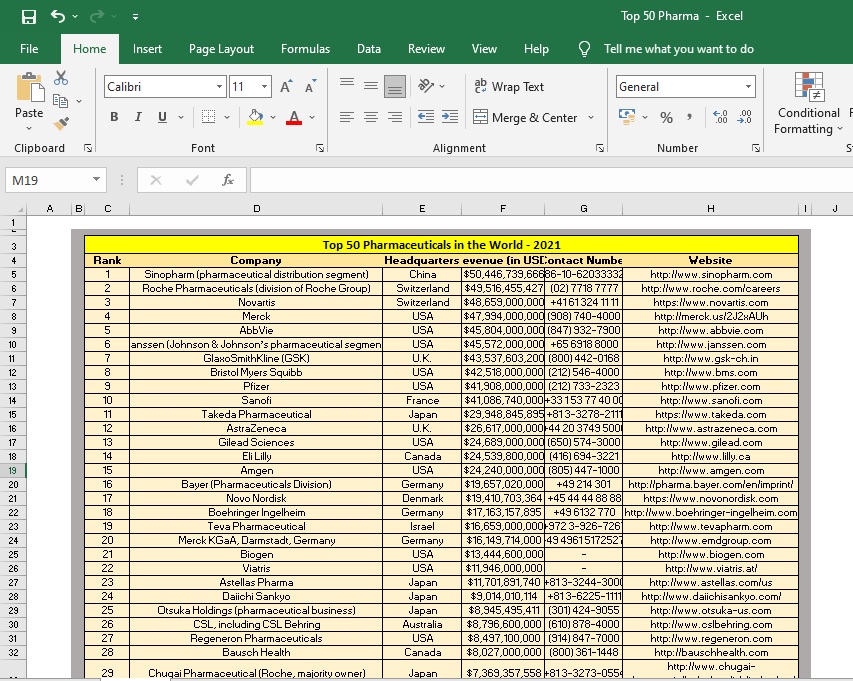The image size is (853, 681).
Task: Set Middle Align vertical alignment
Action: pos(371,85)
